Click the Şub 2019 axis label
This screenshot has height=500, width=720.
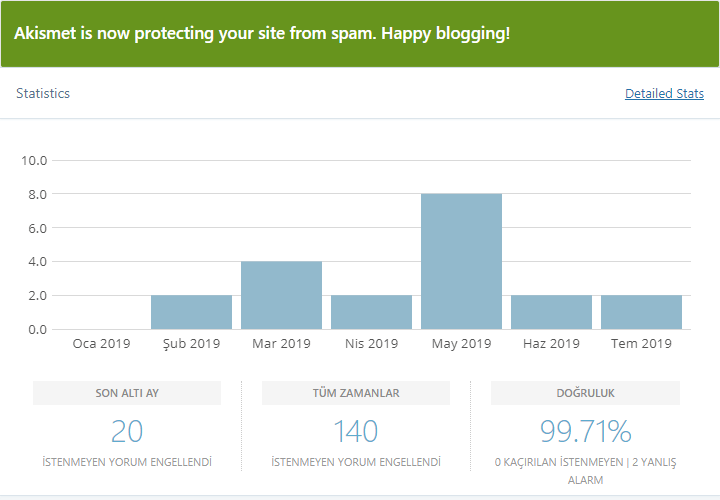pos(191,344)
